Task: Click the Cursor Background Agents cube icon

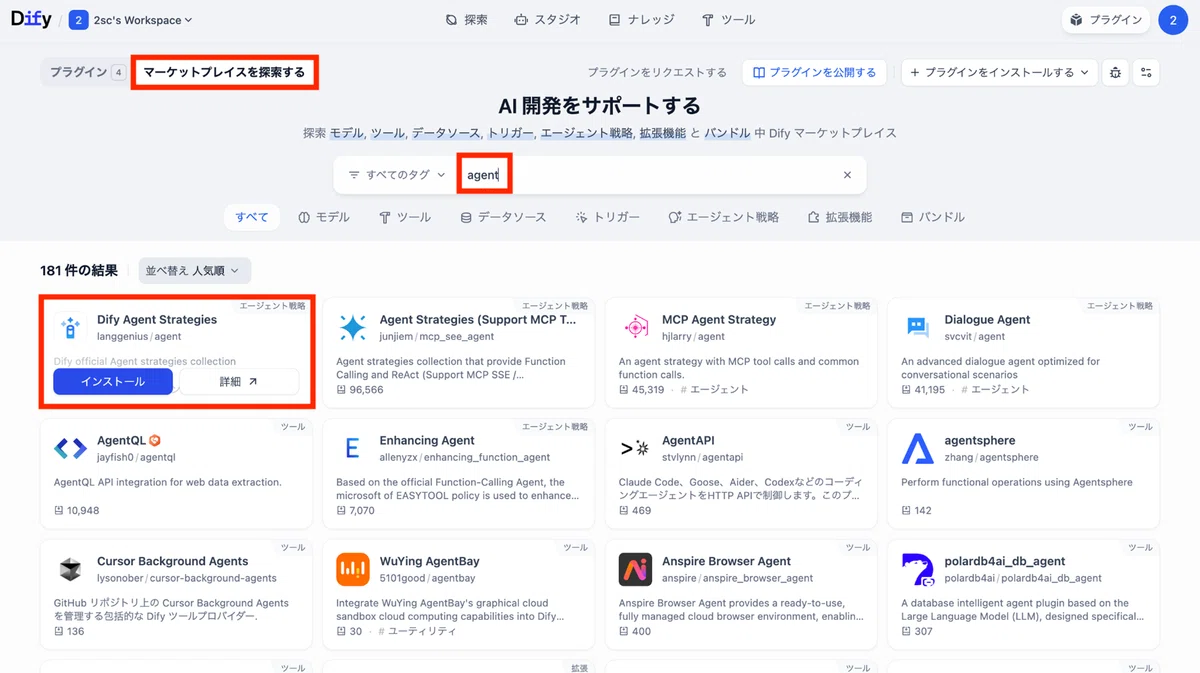Action: pyautogui.click(x=70, y=569)
